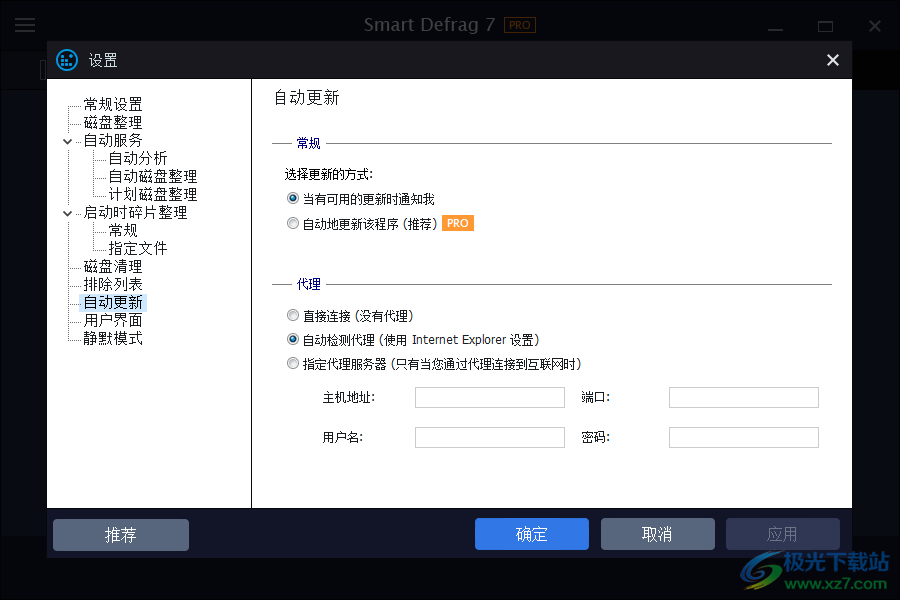Close the Smart Defrag main window
The image size is (900, 600).
(x=875, y=26)
